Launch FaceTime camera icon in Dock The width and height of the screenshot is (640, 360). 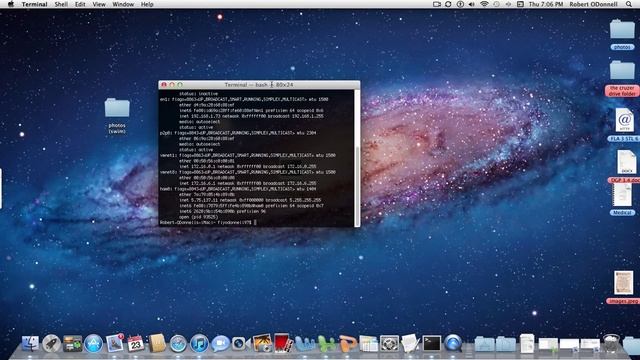coord(240,343)
